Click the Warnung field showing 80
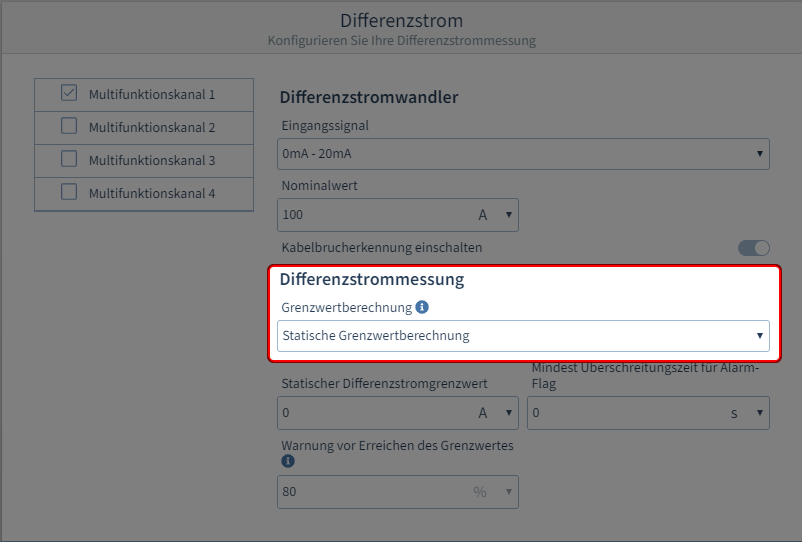Image resolution: width=802 pixels, height=542 pixels. (370, 491)
